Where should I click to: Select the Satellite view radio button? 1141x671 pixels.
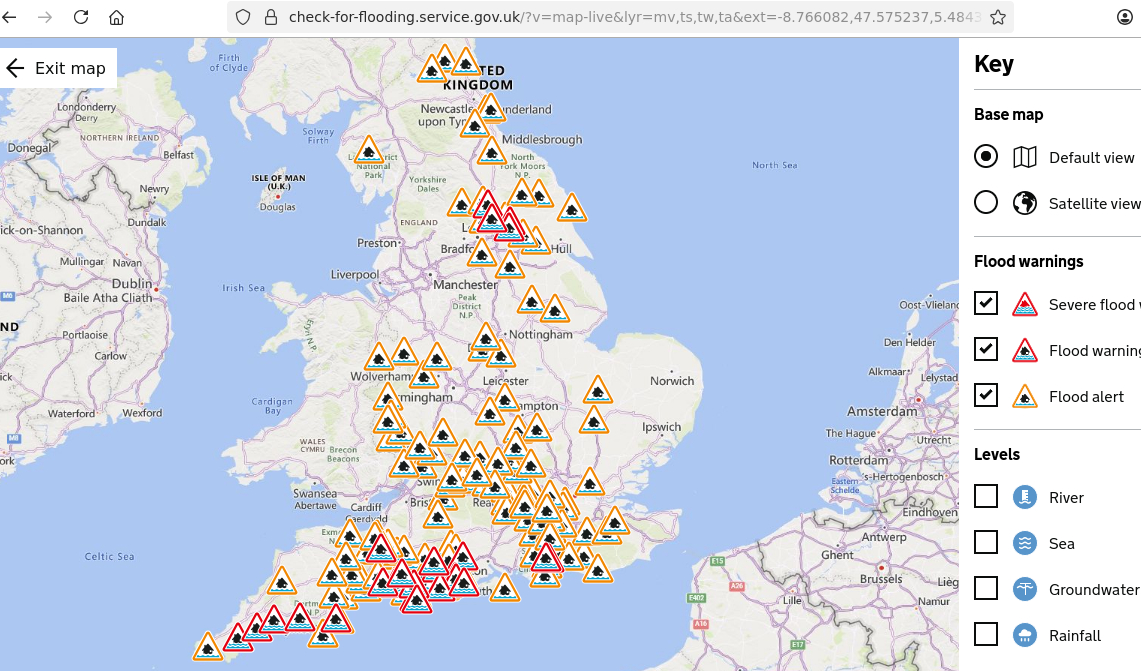[x=986, y=203]
